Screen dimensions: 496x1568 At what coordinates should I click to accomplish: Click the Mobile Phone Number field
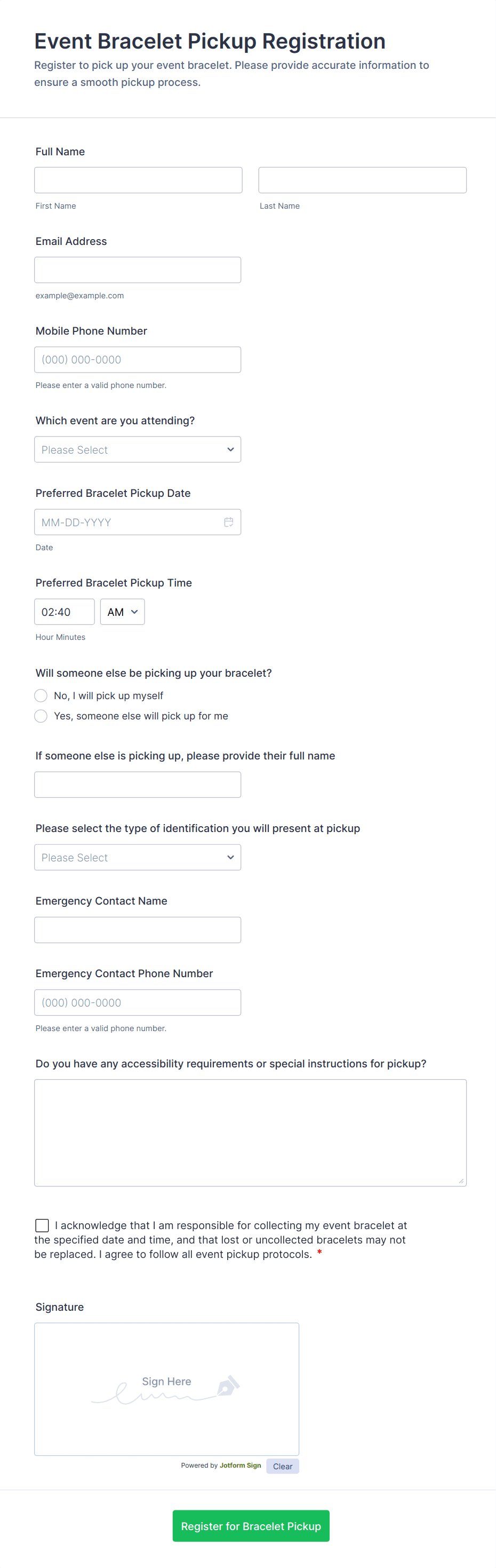point(138,359)
